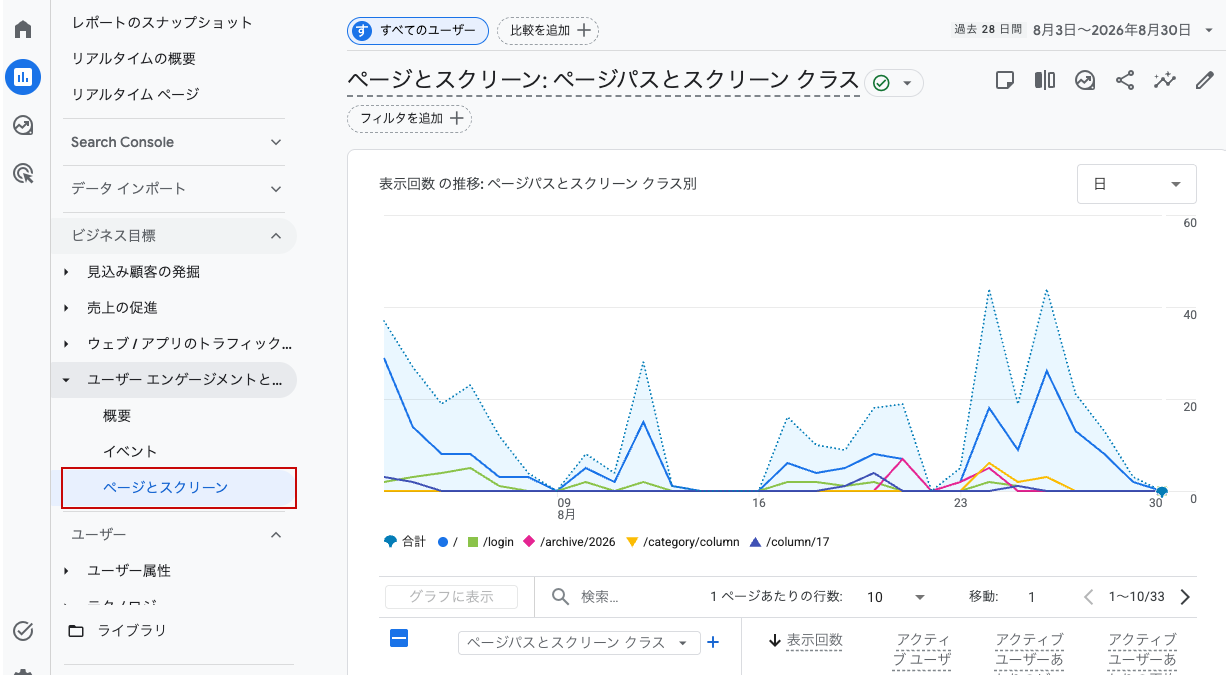
Task: Click the compare columns icon in the toolbar
Action: click(1045, 81)
